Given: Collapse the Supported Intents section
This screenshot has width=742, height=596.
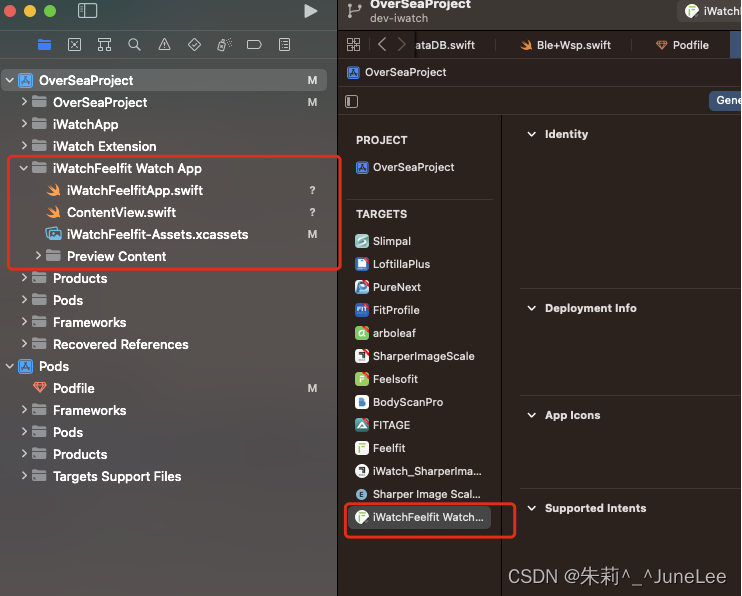Looking at the screenshot, I should pyautogui.click(x=532, y=508).
